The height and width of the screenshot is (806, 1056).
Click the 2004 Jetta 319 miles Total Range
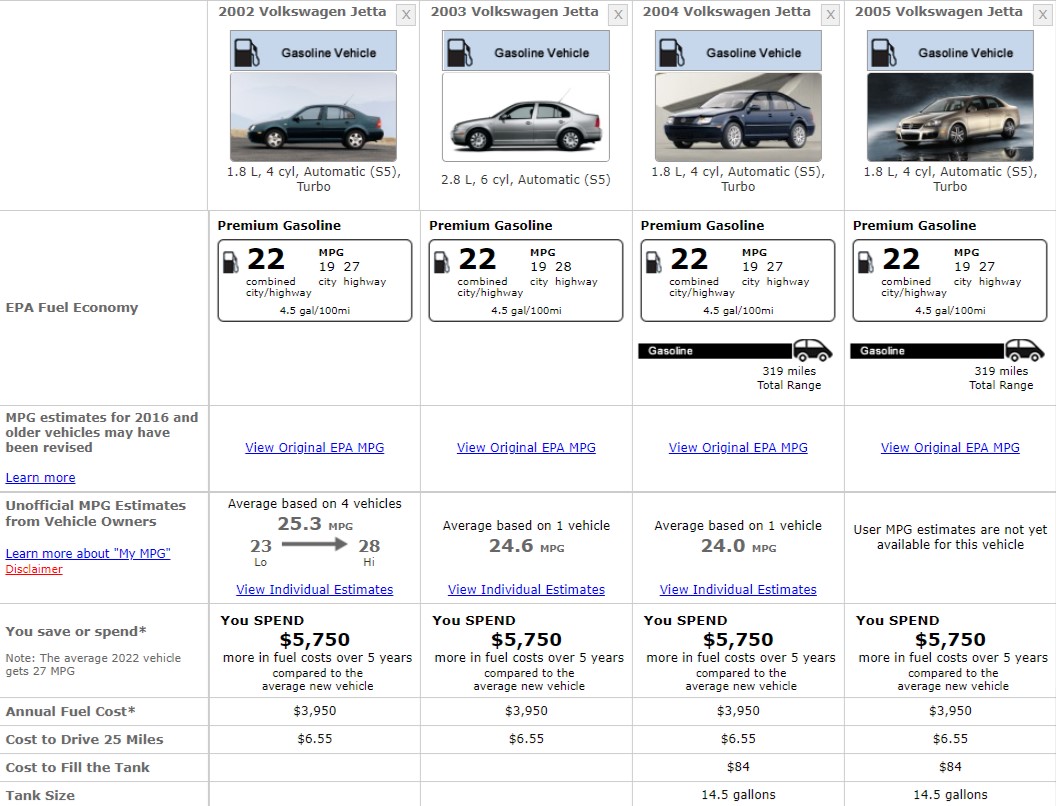tap(789, 378)
